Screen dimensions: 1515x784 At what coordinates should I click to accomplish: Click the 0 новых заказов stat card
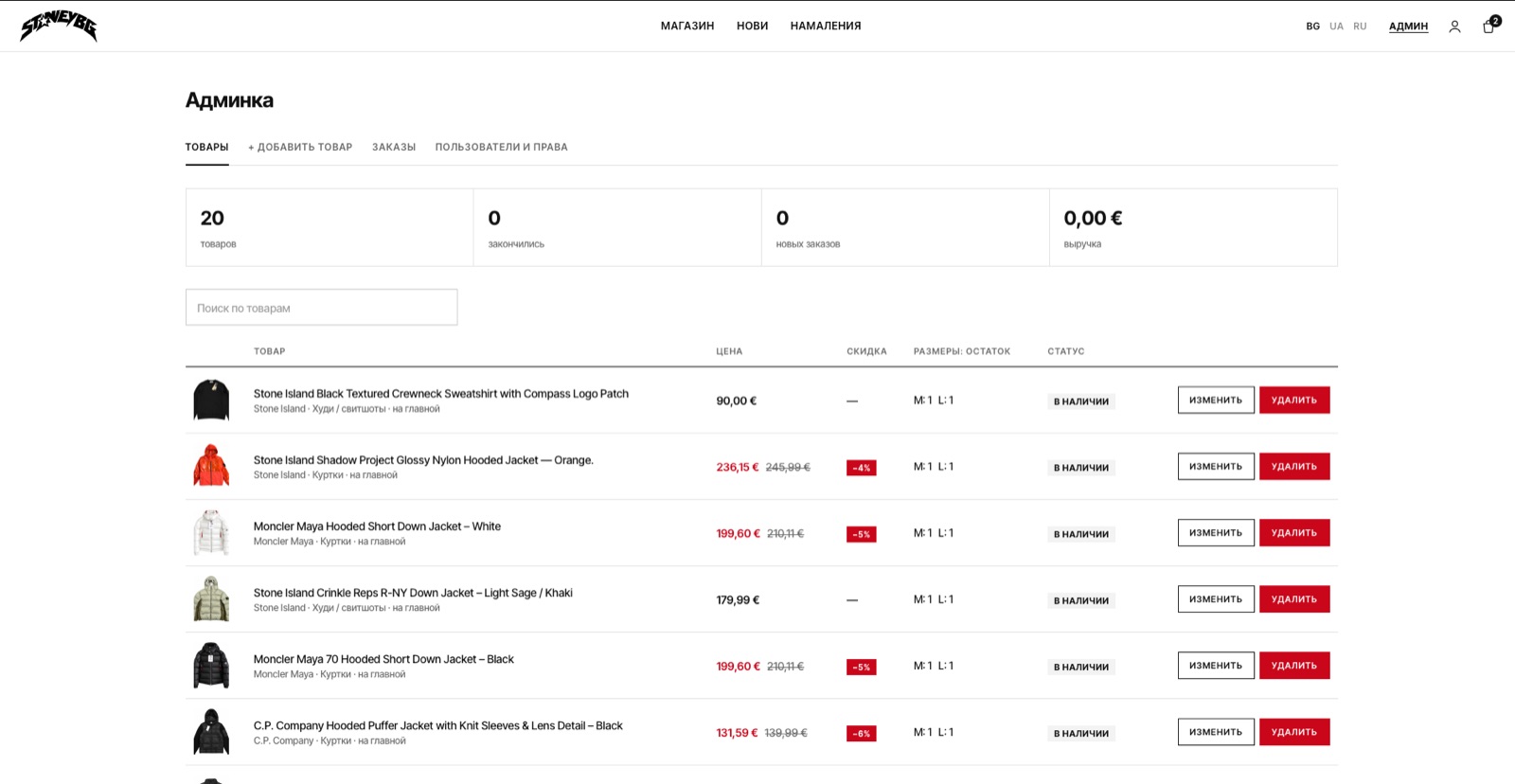tap(905, 227)
